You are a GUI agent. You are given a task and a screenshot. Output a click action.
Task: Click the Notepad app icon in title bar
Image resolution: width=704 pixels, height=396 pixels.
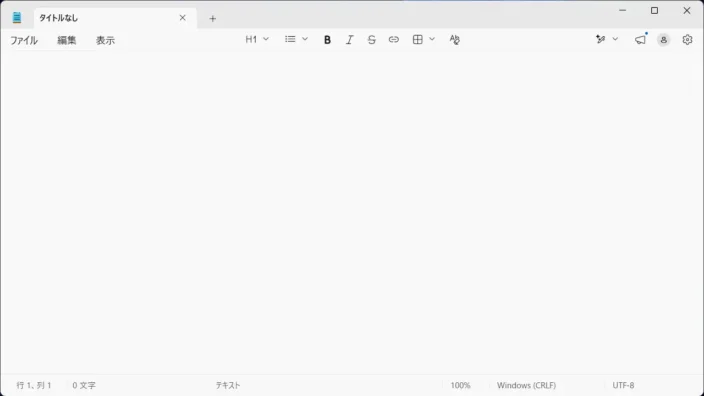tap(17, 18)
